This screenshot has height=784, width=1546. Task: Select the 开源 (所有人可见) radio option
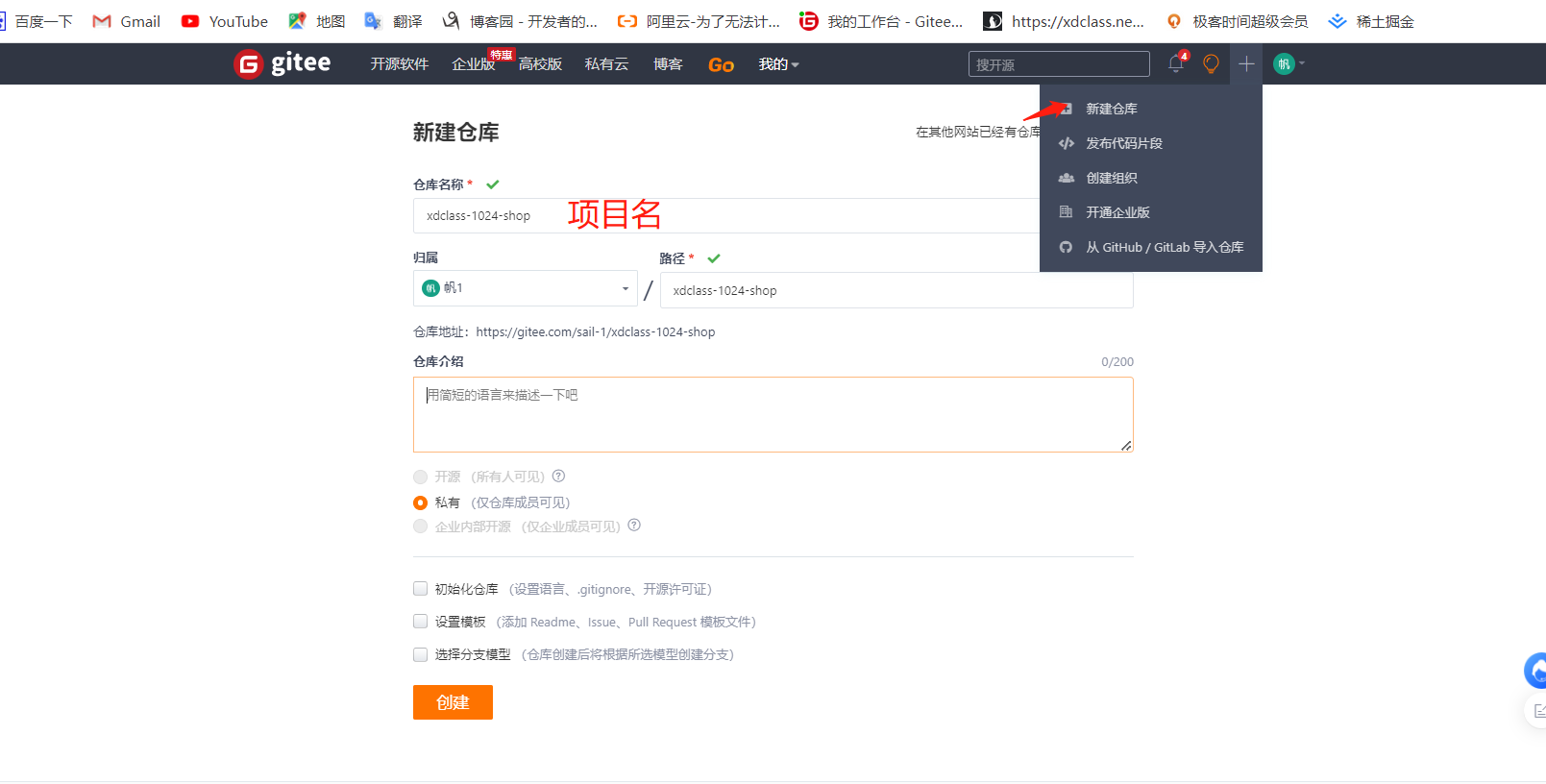[420, 477]
